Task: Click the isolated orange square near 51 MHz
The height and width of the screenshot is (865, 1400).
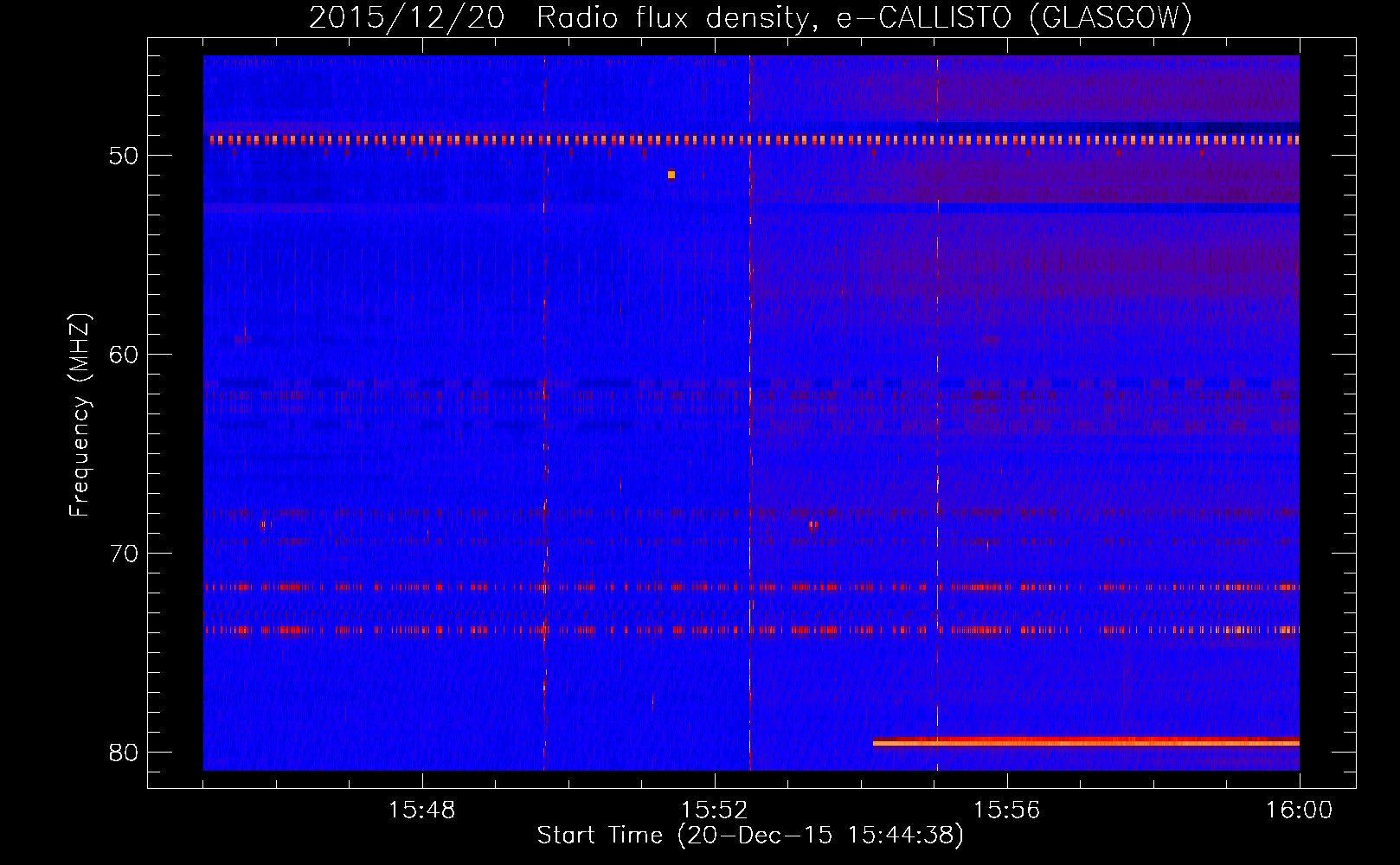Action: (x=671, y=175)
